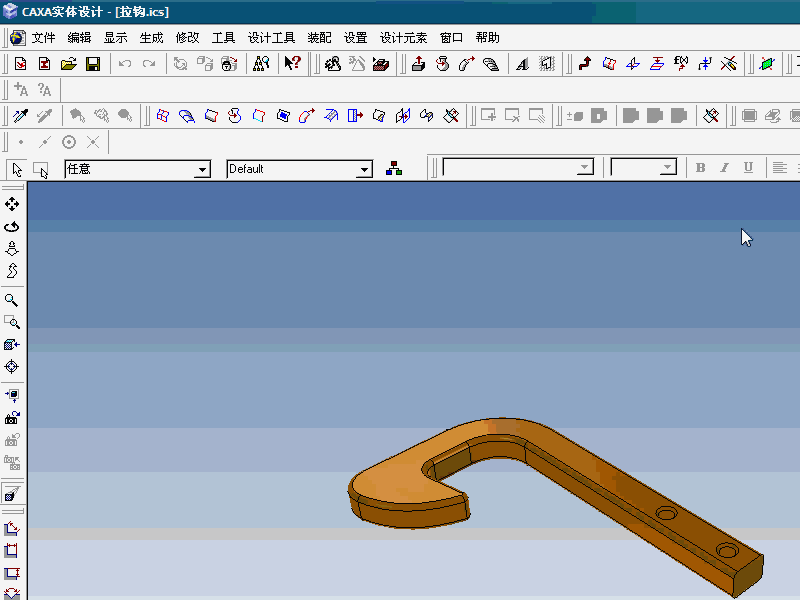Click the dolly camera tool
This screenshot has width=800, height=600.
click(12, 248)
